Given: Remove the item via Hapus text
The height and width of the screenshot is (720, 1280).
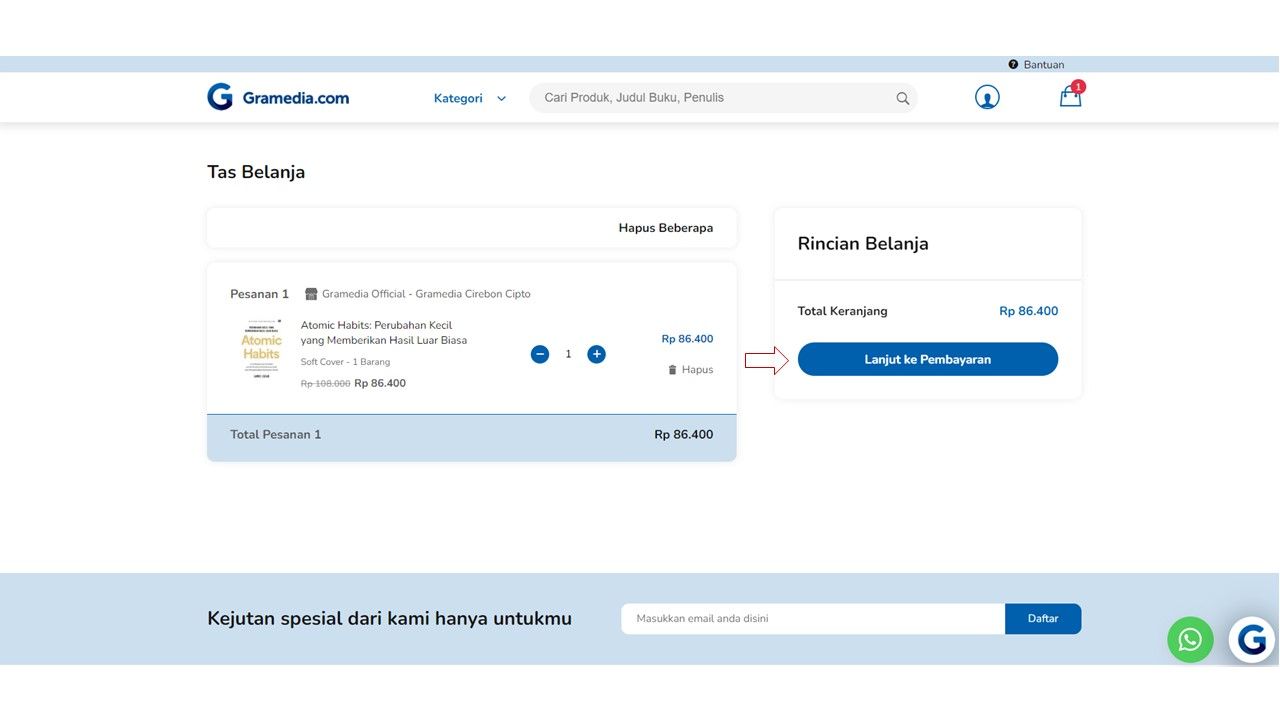Looking at the screenshot, I should point(698,370).
